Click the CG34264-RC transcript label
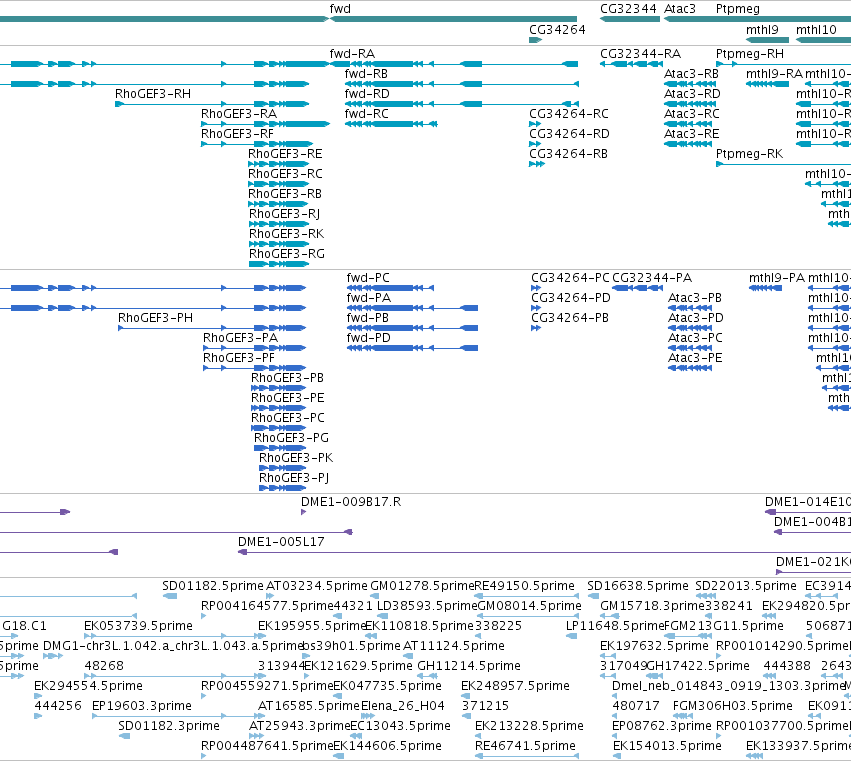The height and width of the screenshot is (761, 851). [x=569, y=114]
